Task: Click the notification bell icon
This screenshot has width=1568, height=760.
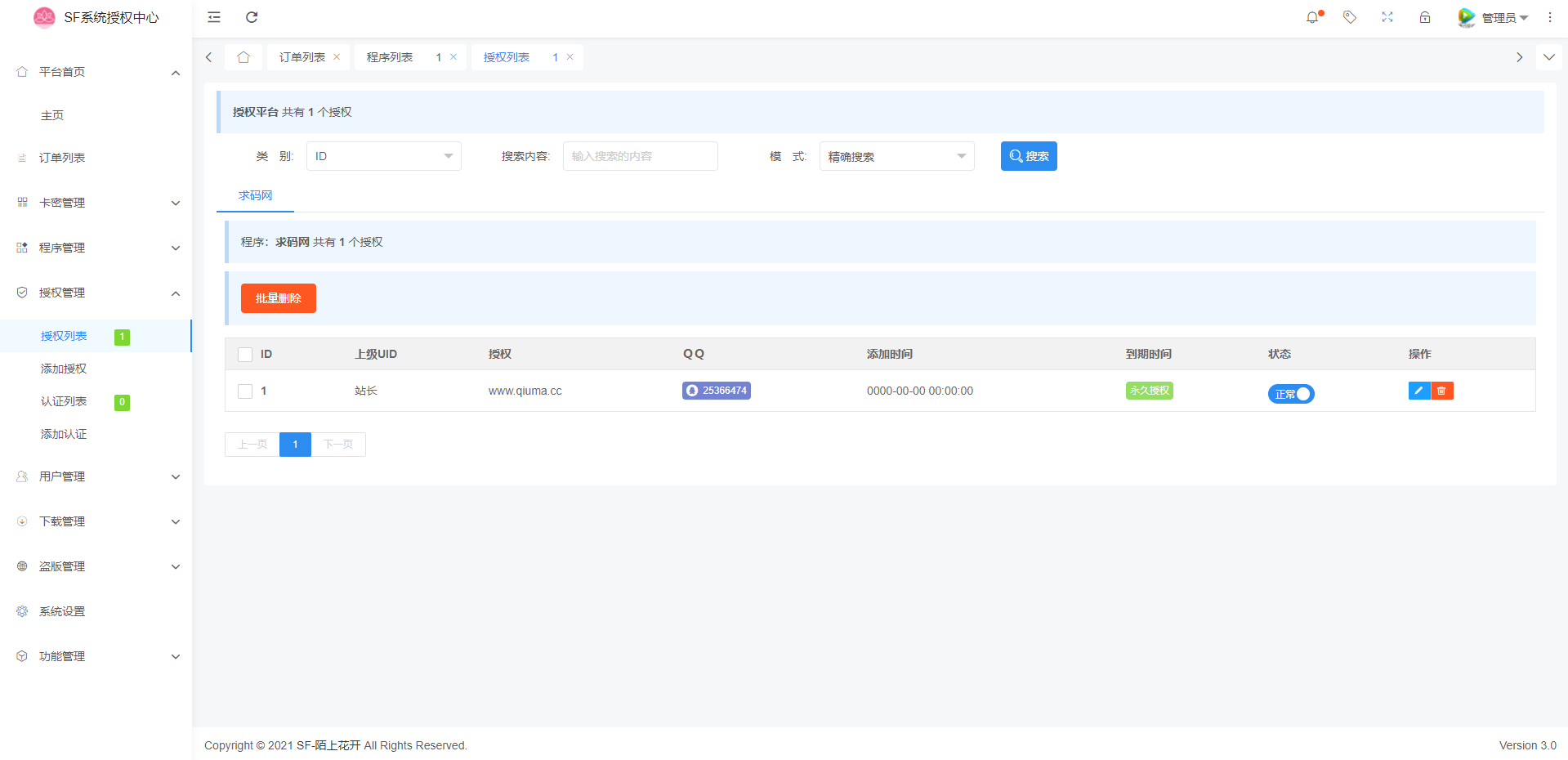Action: click(1312, 17)
